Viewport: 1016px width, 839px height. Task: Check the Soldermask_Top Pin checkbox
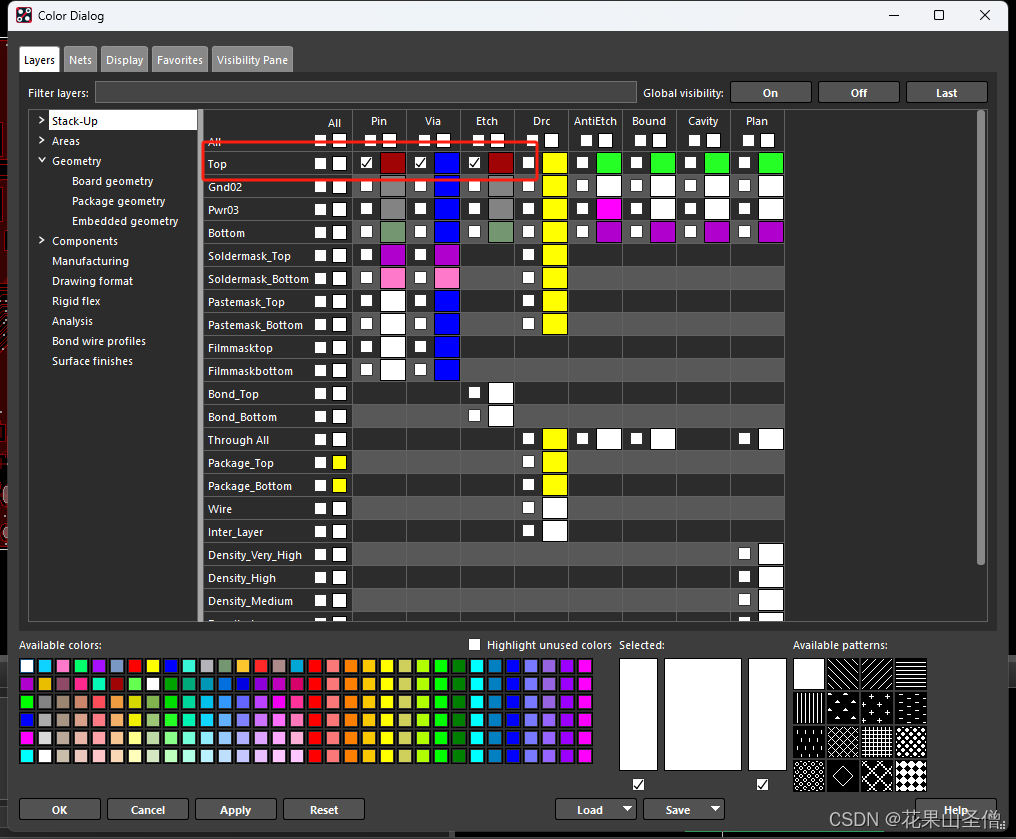tap(367, 255)
